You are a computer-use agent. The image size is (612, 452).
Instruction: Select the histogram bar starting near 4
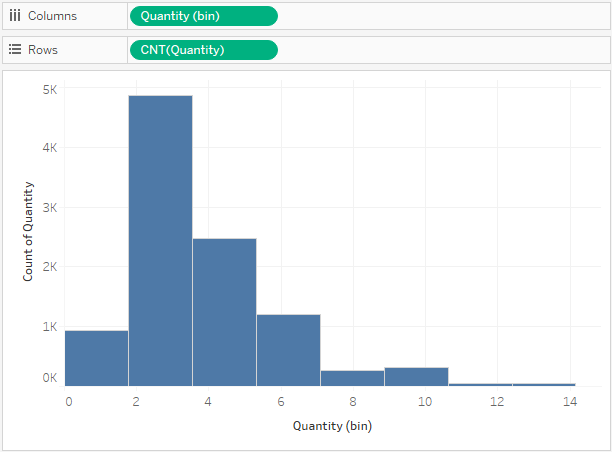[224, 312]
